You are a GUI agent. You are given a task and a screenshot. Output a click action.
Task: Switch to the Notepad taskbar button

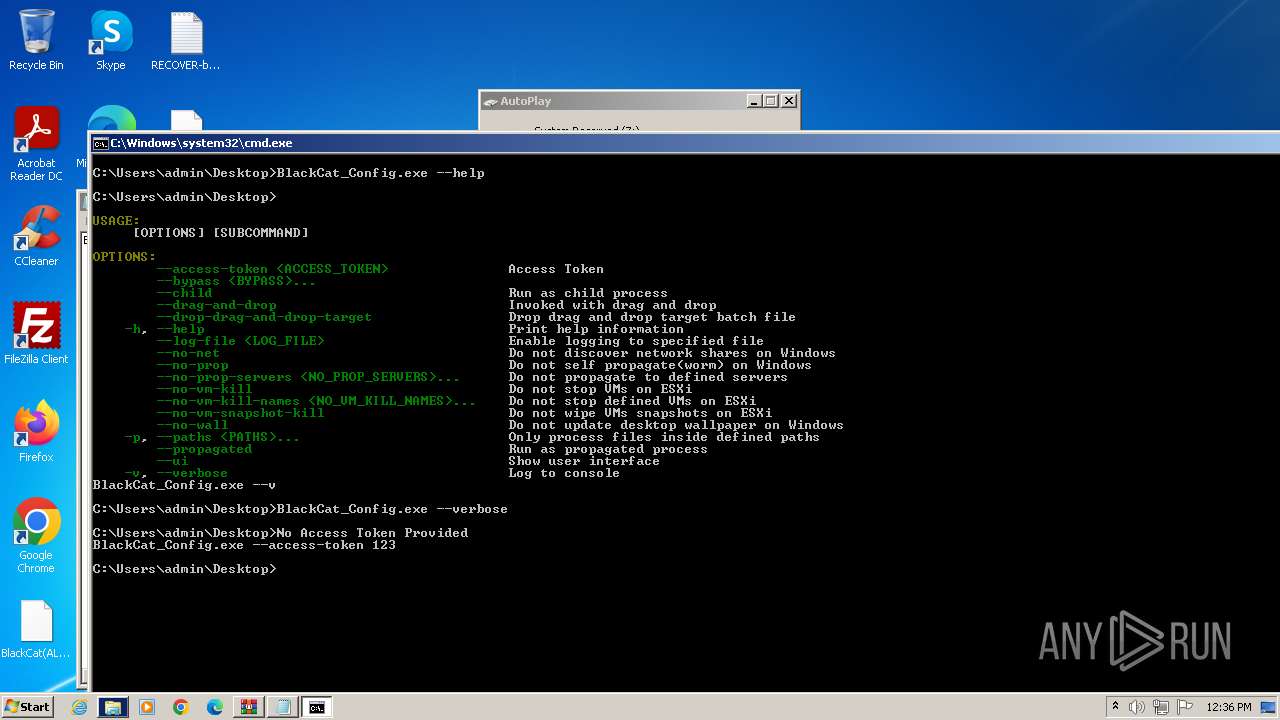point(283,707)
